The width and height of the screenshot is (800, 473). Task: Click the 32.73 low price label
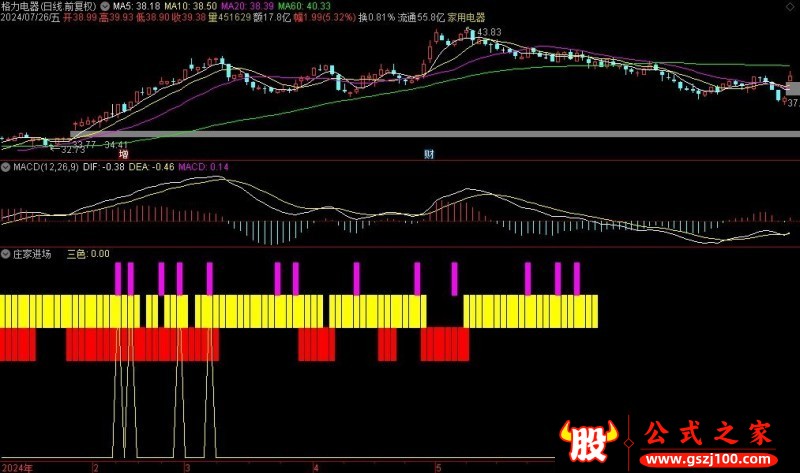point(73,150)
